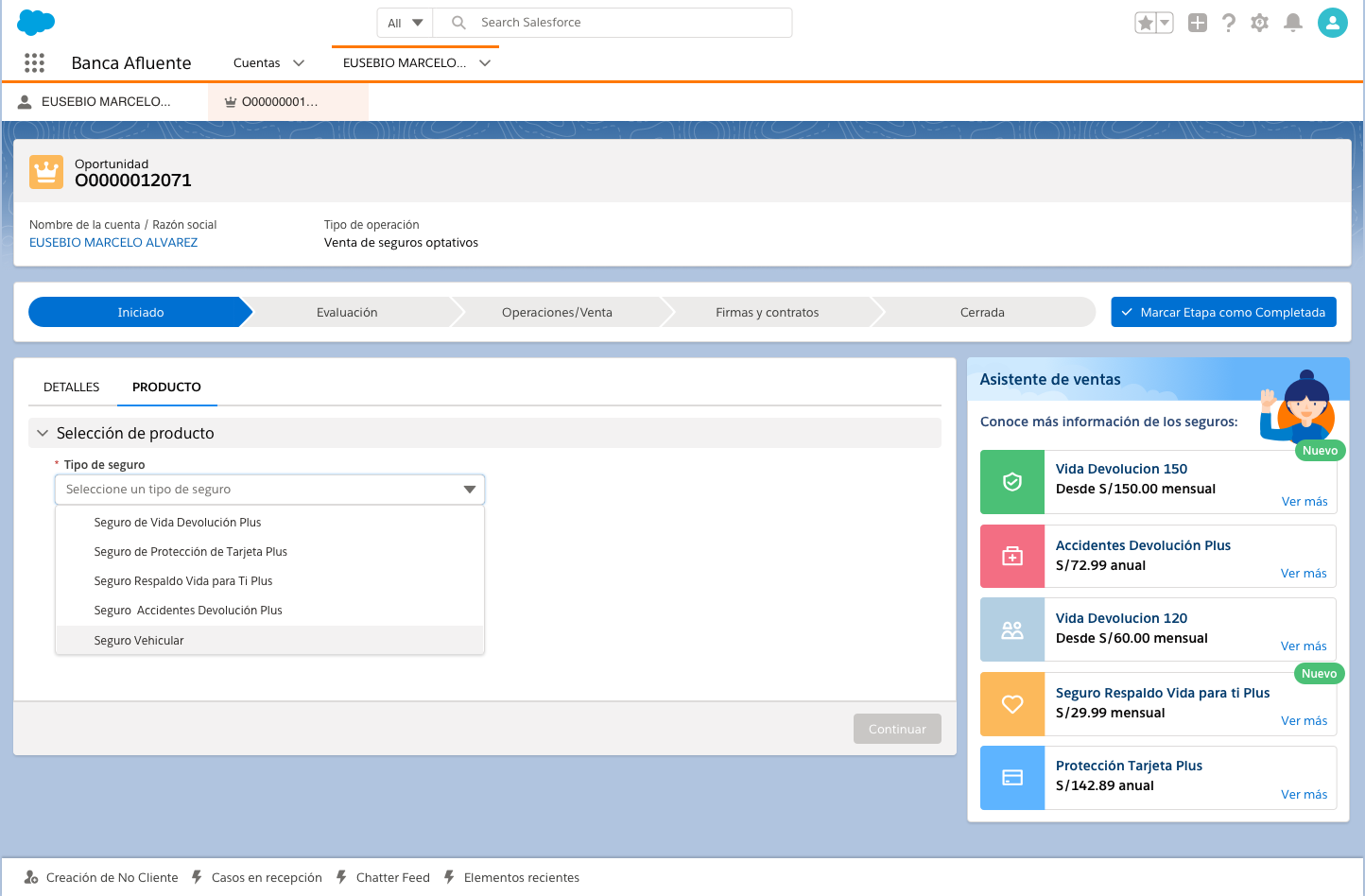This screenshot has width=1365, height=896.
Task: Open Casos en recepción utility item
Action: click(x=256, y=877)
